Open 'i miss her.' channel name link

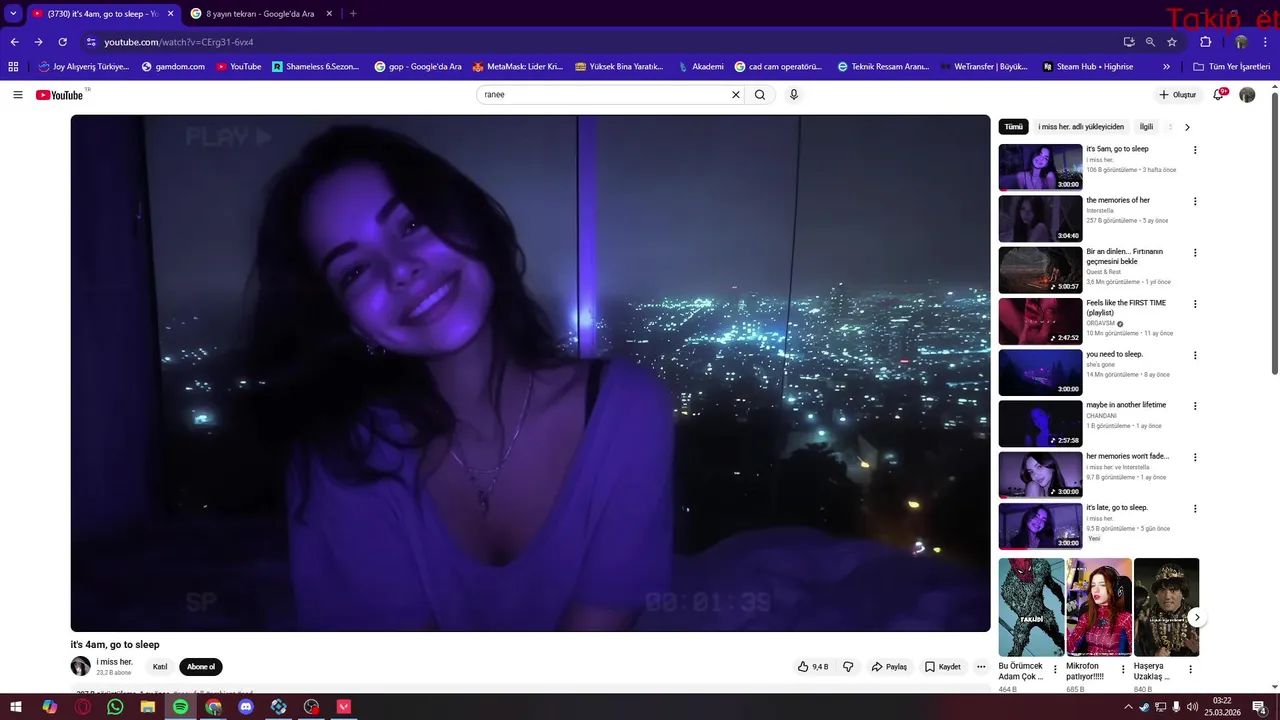[x=114, y=662]
